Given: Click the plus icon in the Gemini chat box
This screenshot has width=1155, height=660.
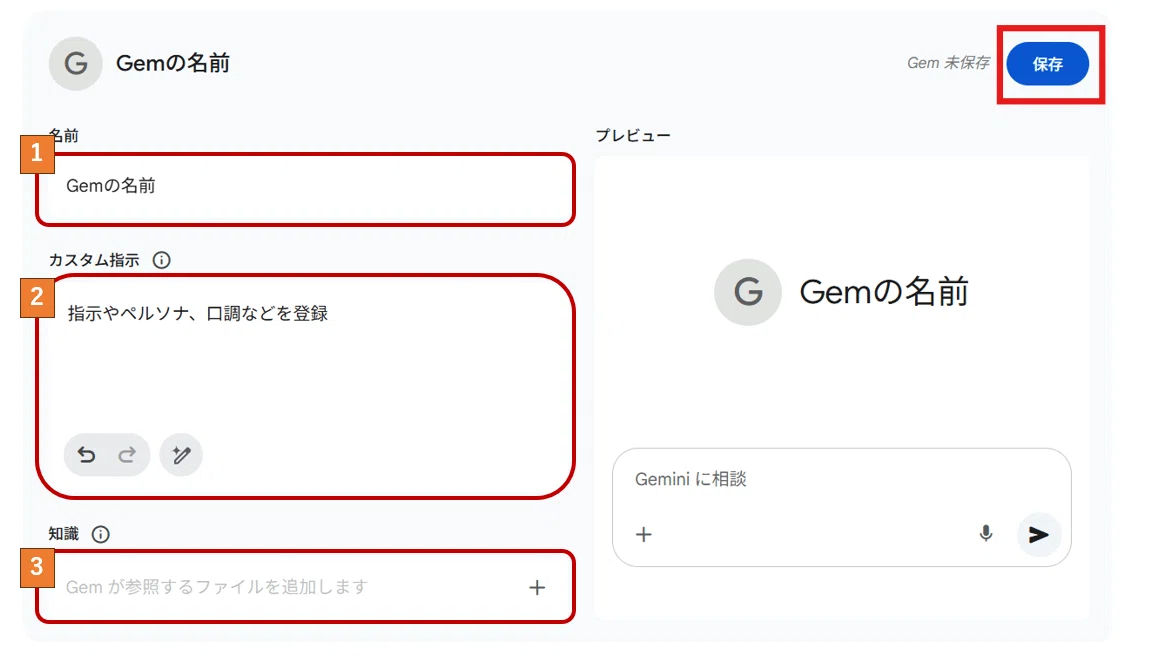Looking at the screenshot, I should (644, 534).
